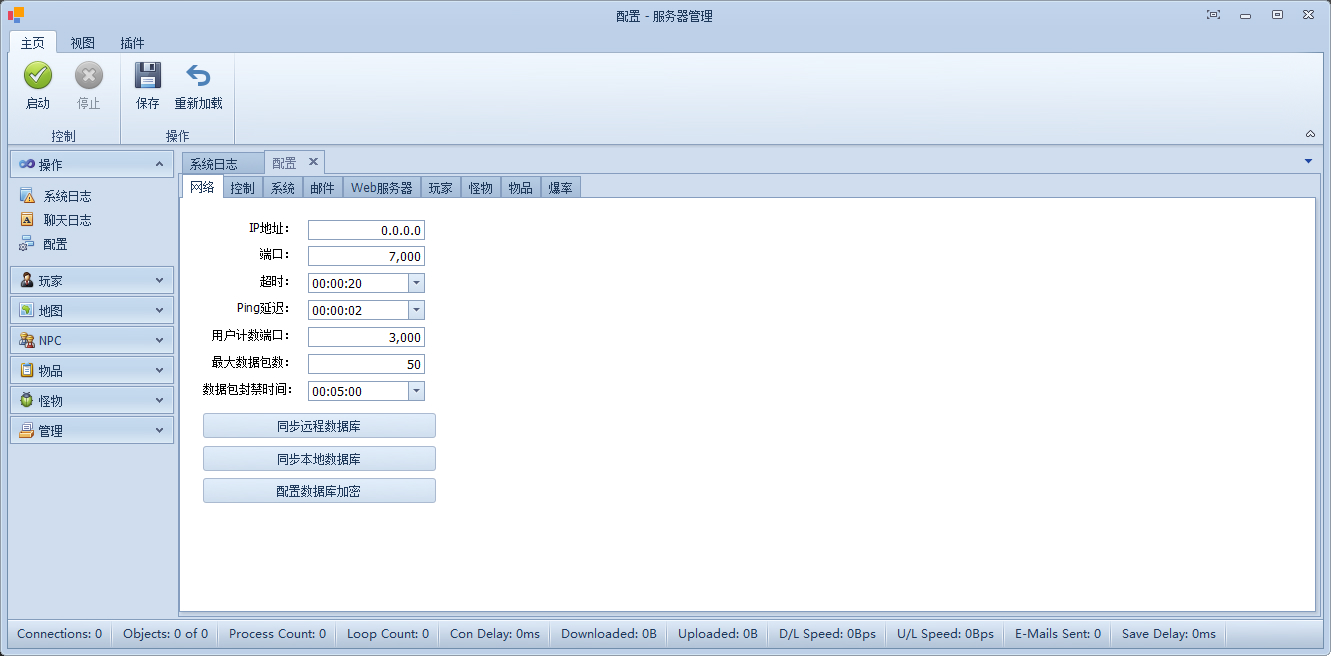This screenshot has width=1331, height=656.
Task: Click the 重新加载 reload arrow icon
Action: click(198, 77)
